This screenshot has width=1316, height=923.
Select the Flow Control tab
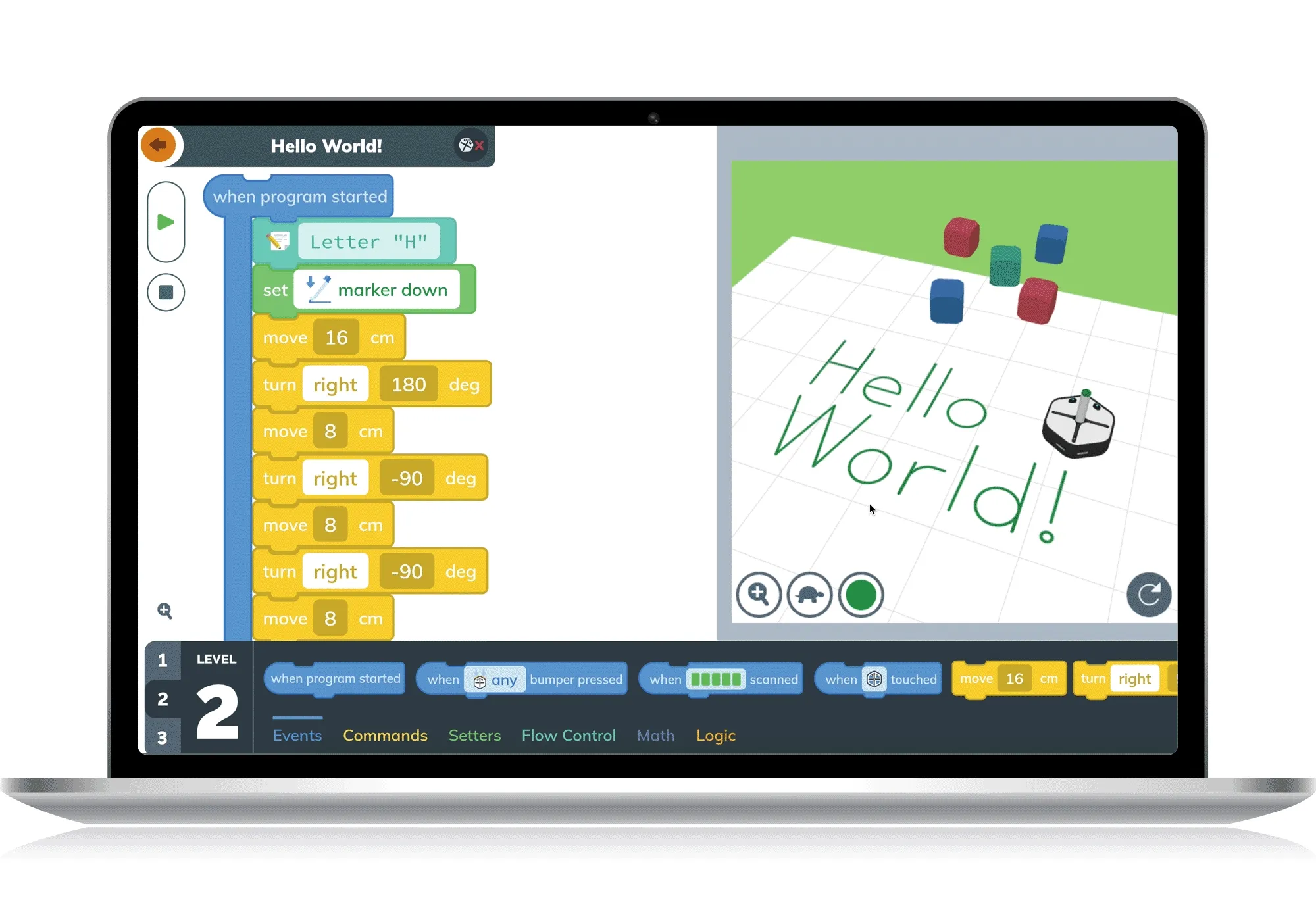(567, 735)
